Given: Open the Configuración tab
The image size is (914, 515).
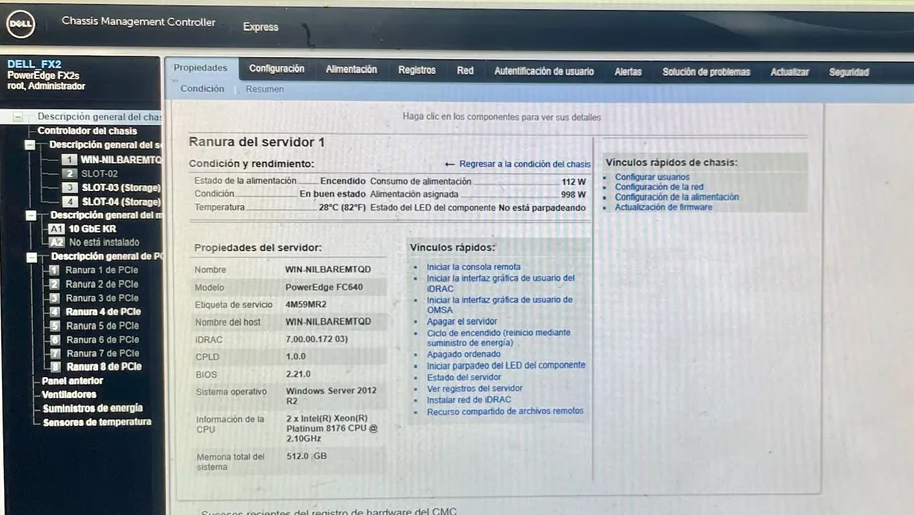Looking at the screenshot, I should (277, 68).
